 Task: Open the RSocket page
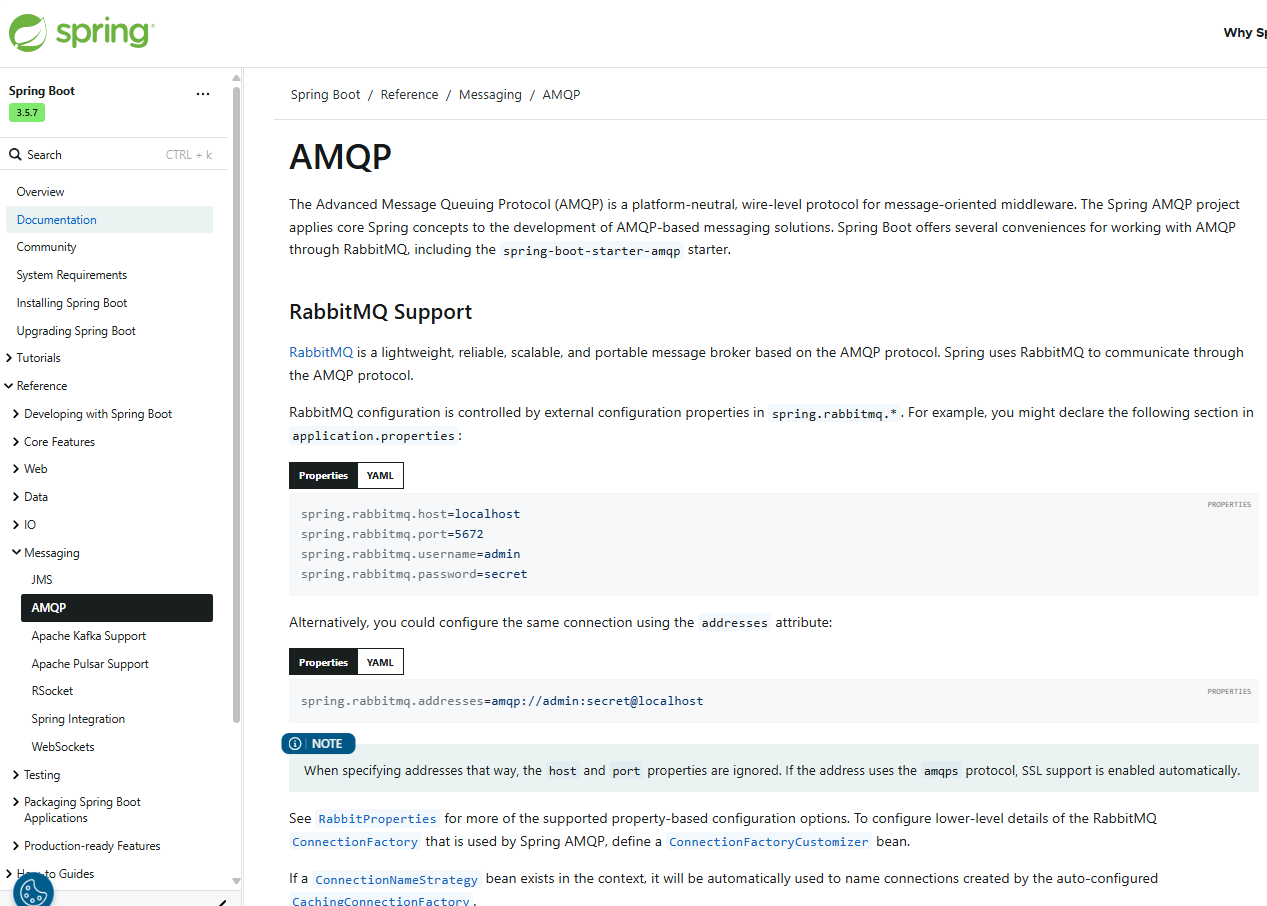[x=52, y=691]
